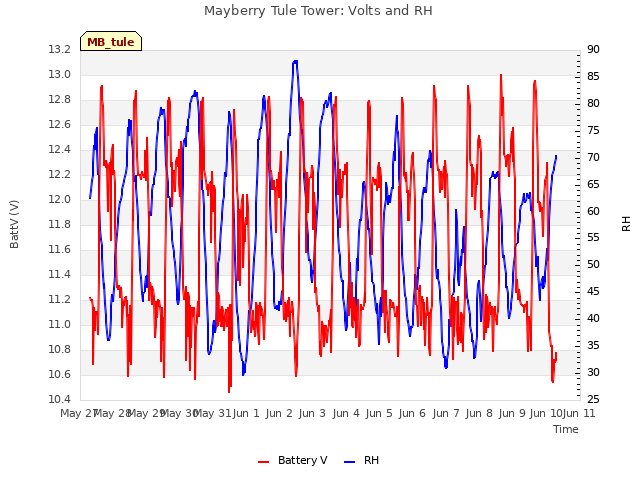Click the 11.2 left axis tick label
Image resolution: width=640 pixels, height=480 pixels.
(x=60, y=300)
